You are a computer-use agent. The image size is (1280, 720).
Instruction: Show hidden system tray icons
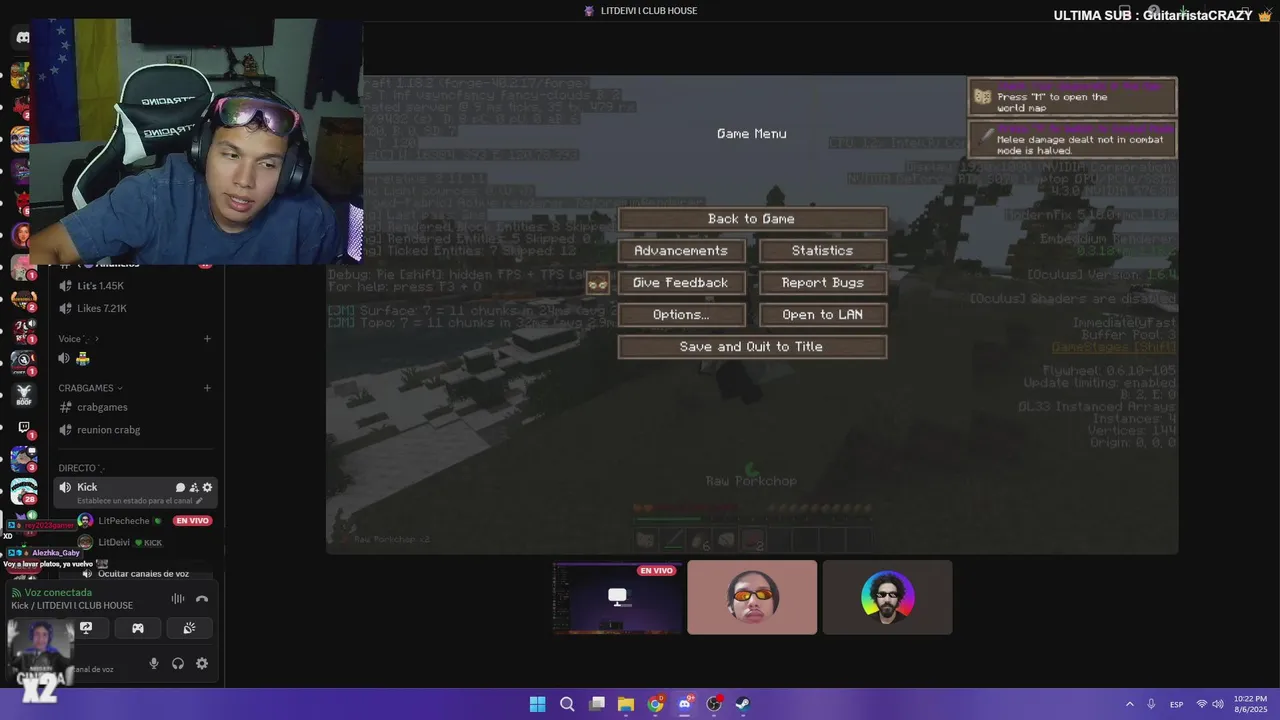coord(1130,704)
